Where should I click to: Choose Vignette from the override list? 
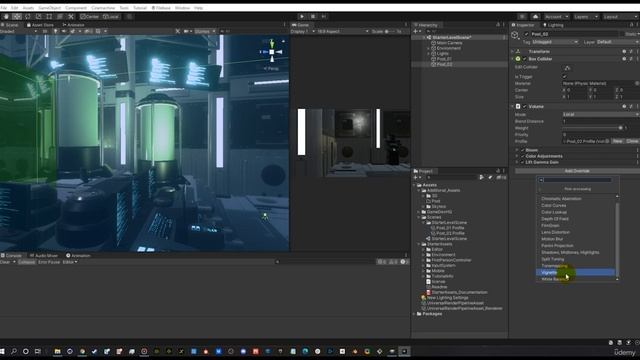pyautogui.click(x=575, y=272)
